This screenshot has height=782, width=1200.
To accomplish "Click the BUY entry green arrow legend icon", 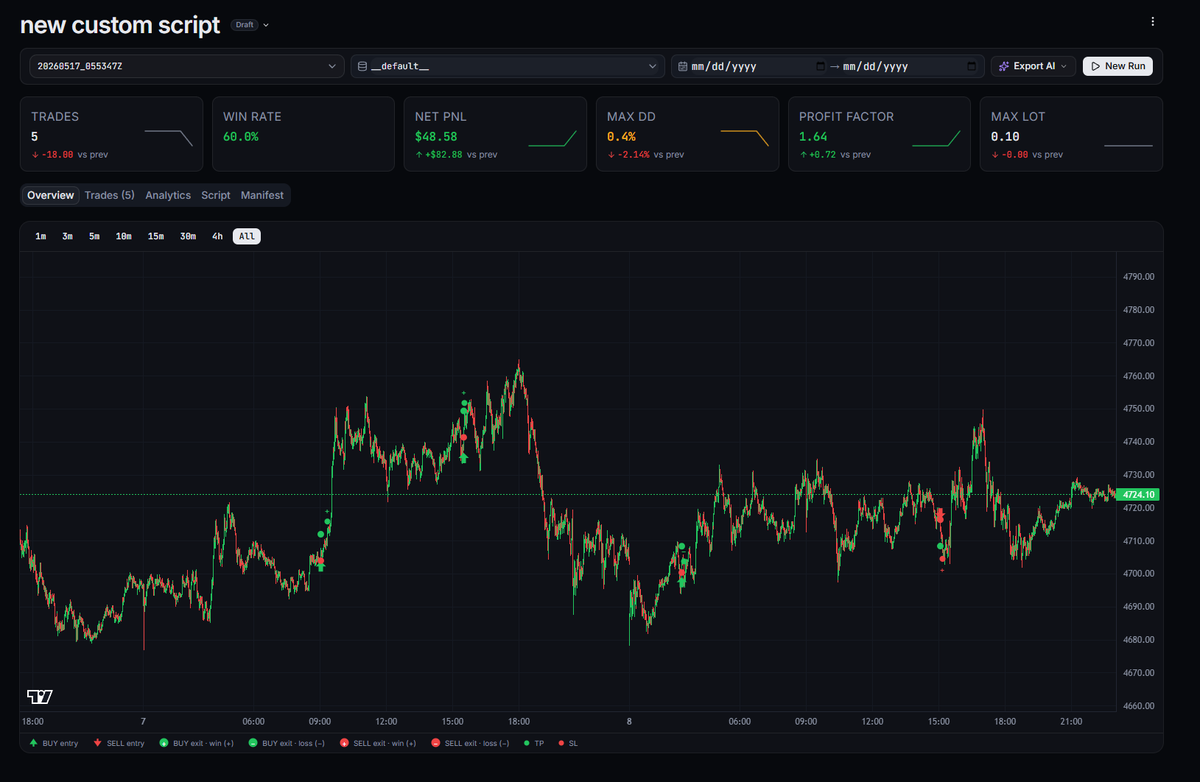I will click(x=35, y=743).
